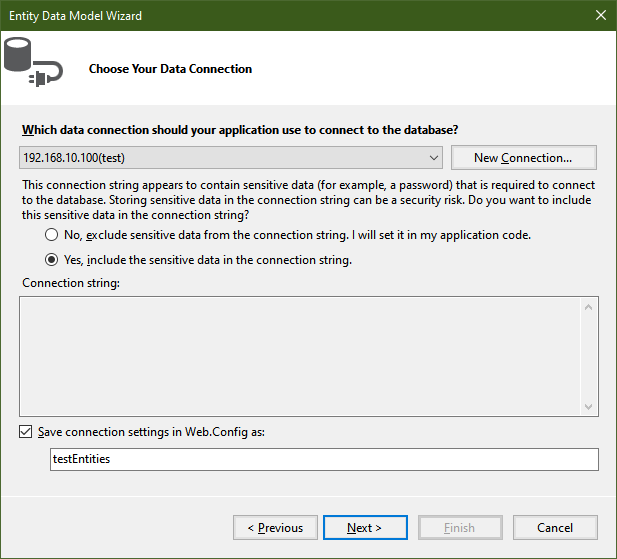Open the data connection dropdown list

click(x=231, y=158)
